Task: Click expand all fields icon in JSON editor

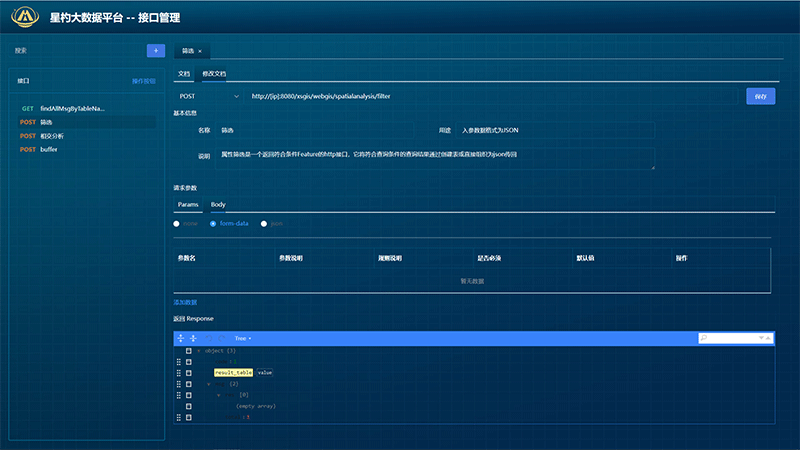Action: (181, 339)
